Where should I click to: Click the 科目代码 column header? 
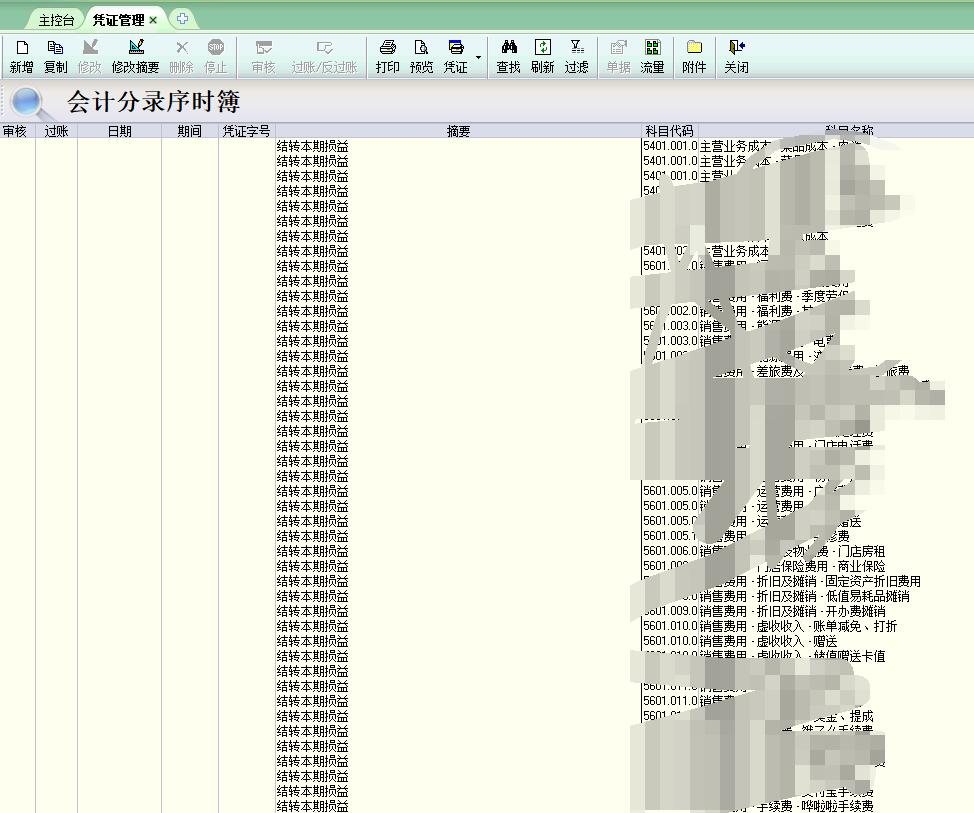tap(670, 131)
